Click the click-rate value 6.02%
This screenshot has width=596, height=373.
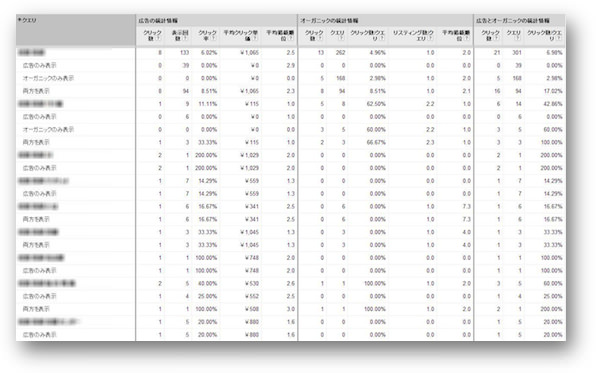[x=209, y=52]
